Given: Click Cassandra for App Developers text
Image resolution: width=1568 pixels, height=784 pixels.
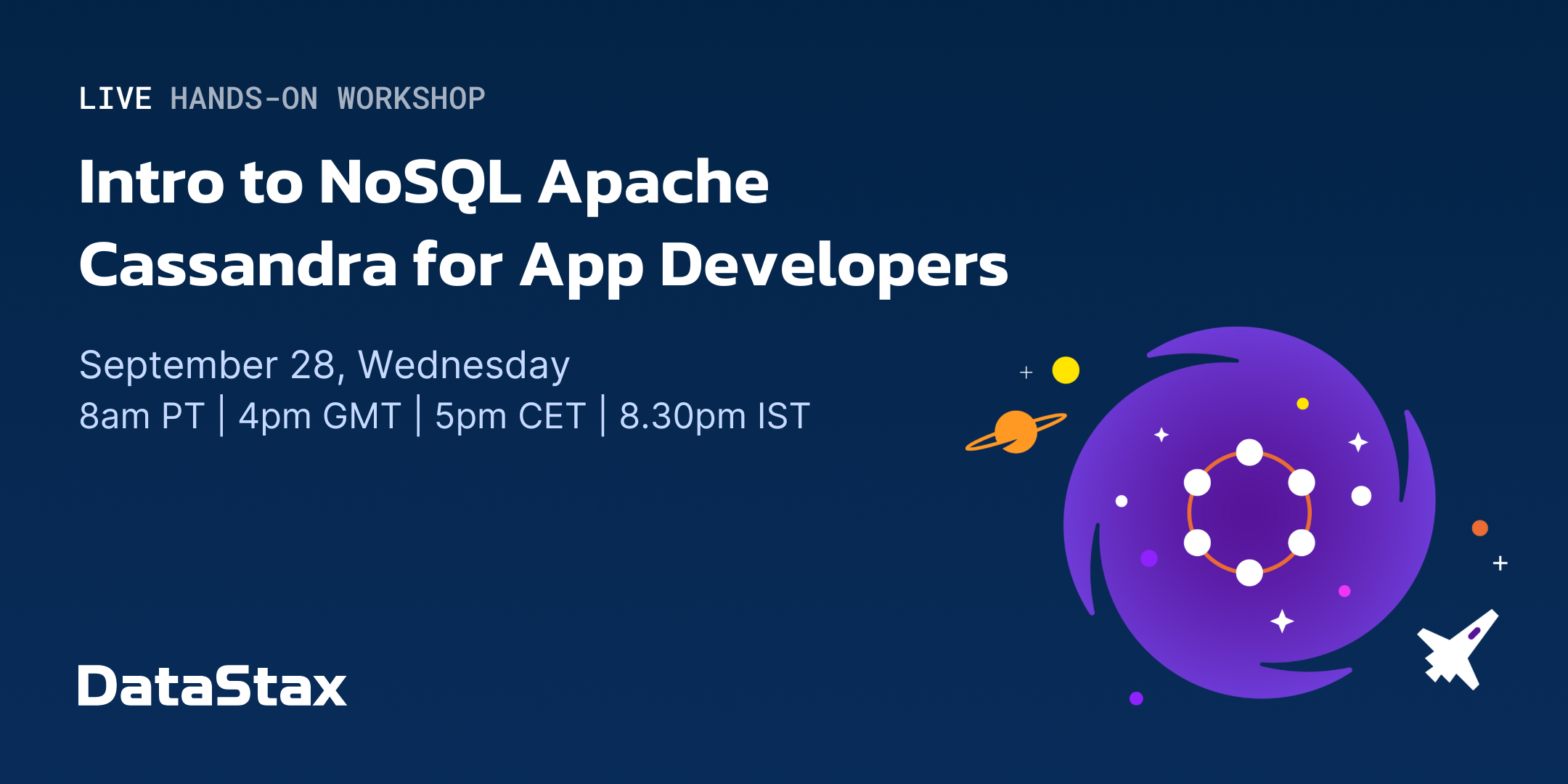Looking at the screenshot, I should [x=543, y=266].
